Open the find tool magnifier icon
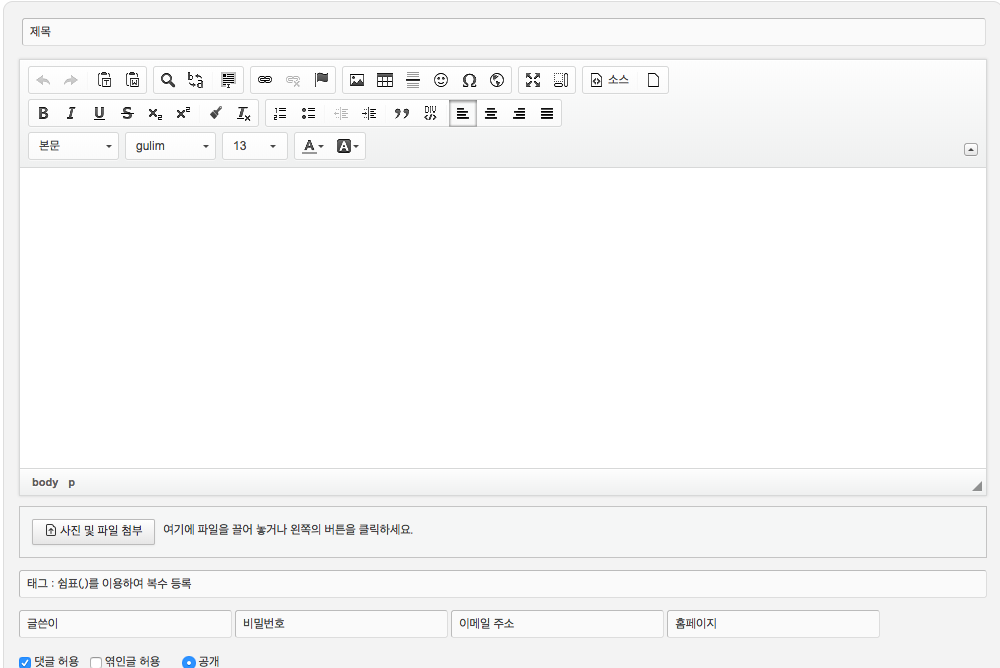1000x668 pixels. click(x=168, y=80)
